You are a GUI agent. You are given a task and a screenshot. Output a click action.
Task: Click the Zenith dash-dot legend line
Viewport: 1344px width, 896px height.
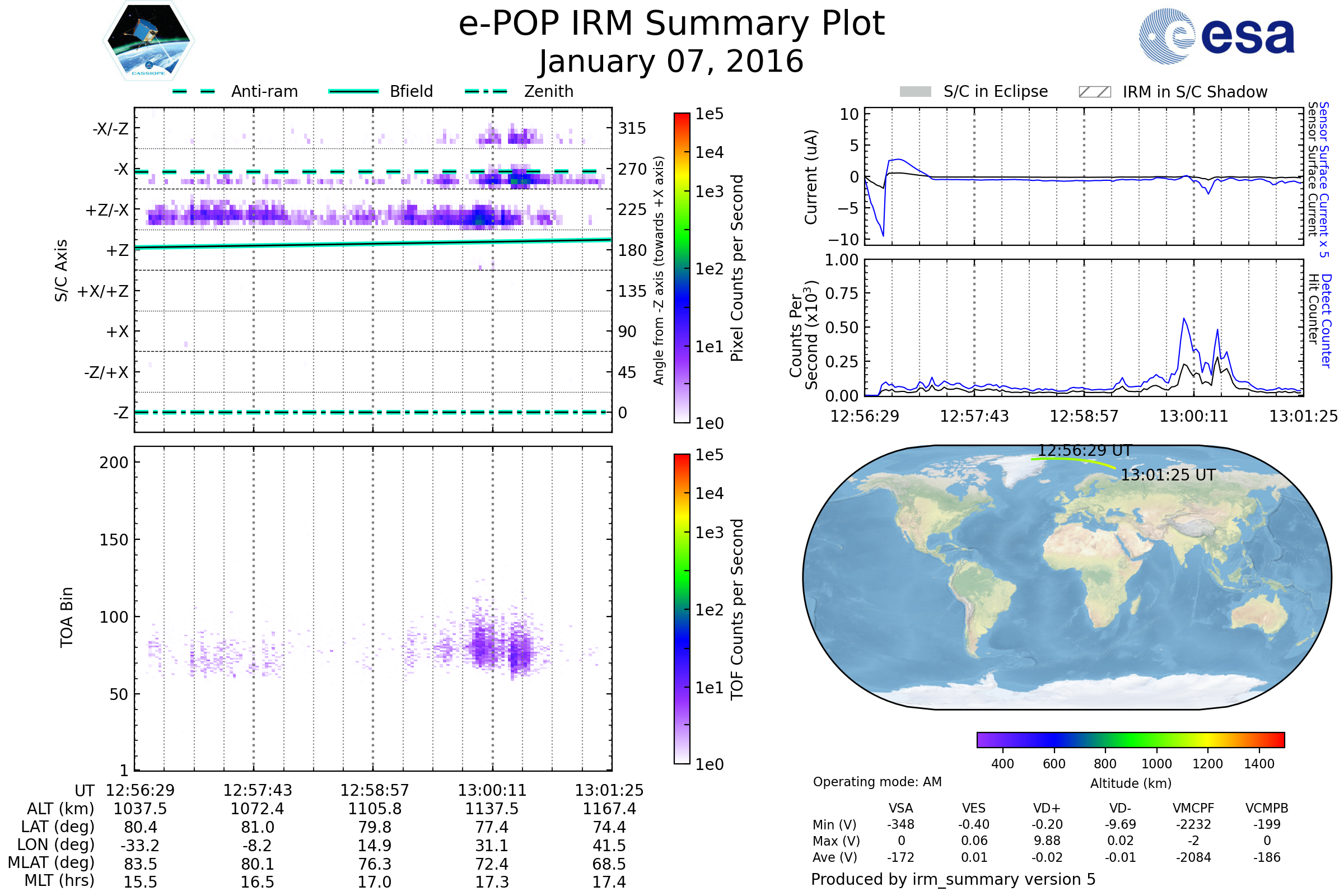tap(486, 91)
